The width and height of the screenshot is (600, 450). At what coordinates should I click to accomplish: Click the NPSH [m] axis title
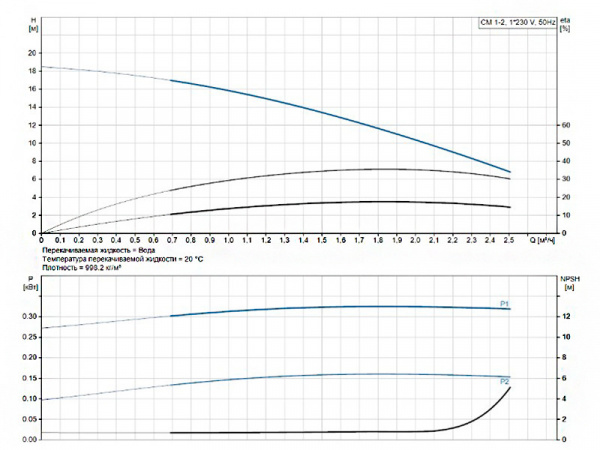567,283
